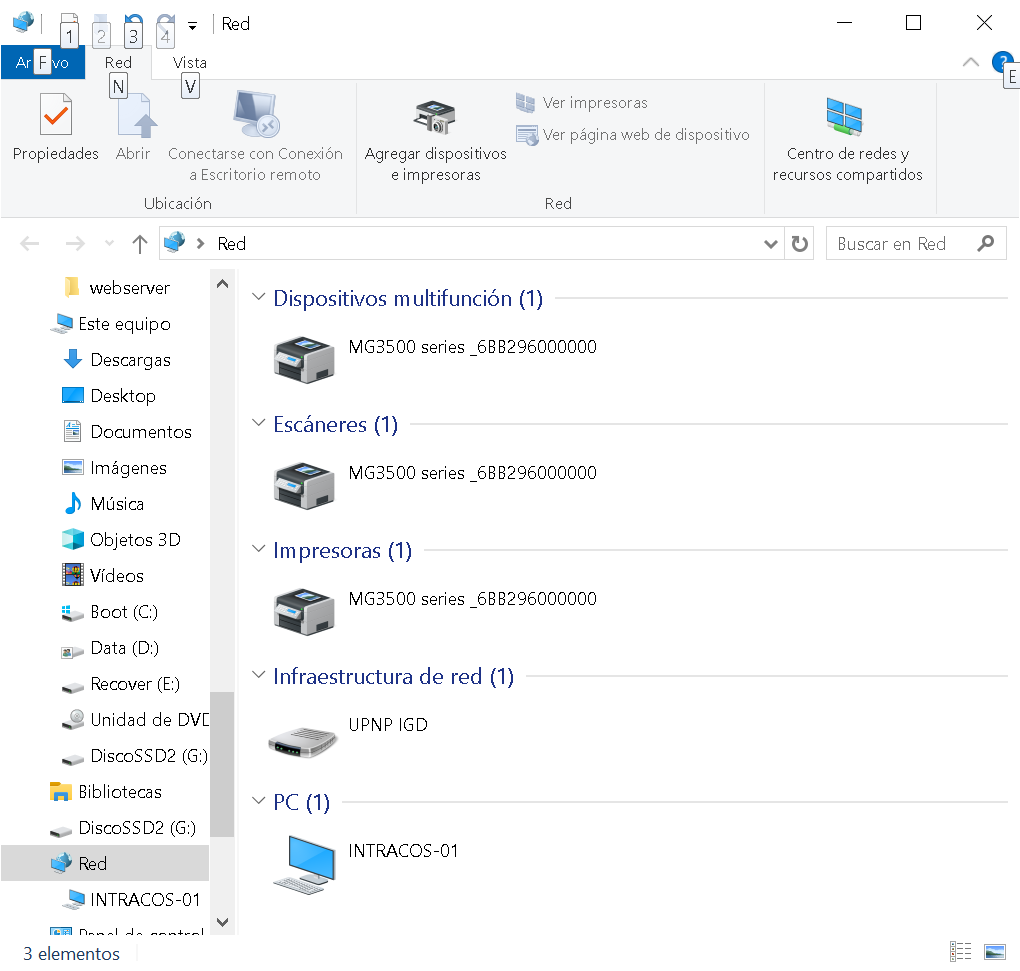Image resolution: width=1020 pixels, height=971 pixels.
Task: Click the Redo arrow in the quick access toolbar
Action: 165,25
